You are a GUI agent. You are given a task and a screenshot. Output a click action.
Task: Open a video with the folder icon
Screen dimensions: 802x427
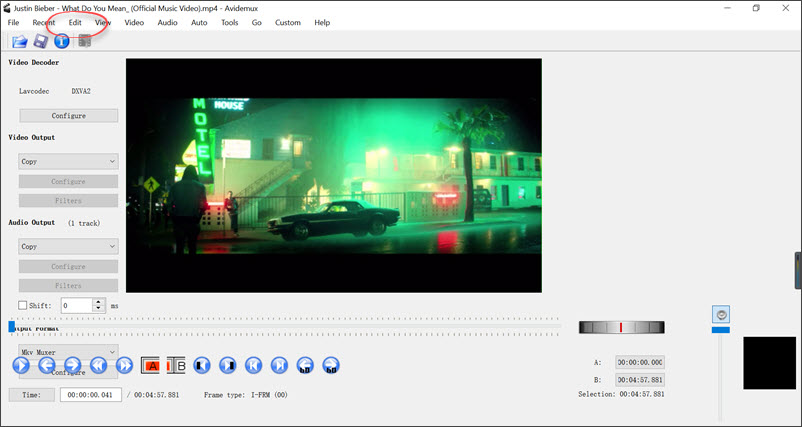19,41
